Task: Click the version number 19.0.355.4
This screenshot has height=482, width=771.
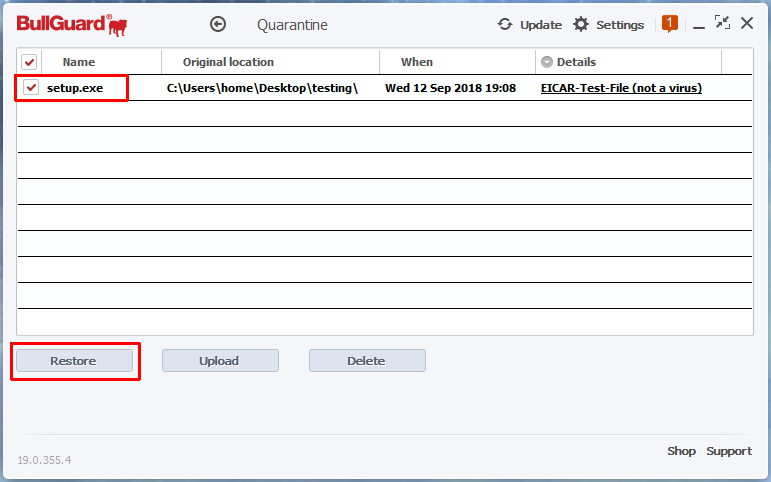Action: 44,460
